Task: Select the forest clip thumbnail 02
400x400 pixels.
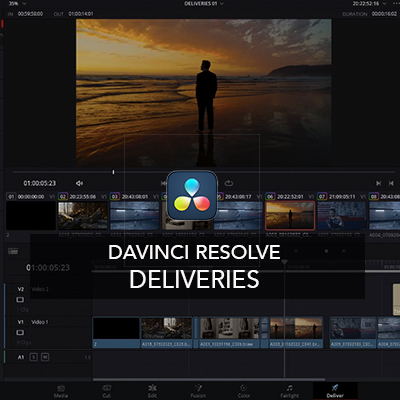Action: [x=83, y=215]
